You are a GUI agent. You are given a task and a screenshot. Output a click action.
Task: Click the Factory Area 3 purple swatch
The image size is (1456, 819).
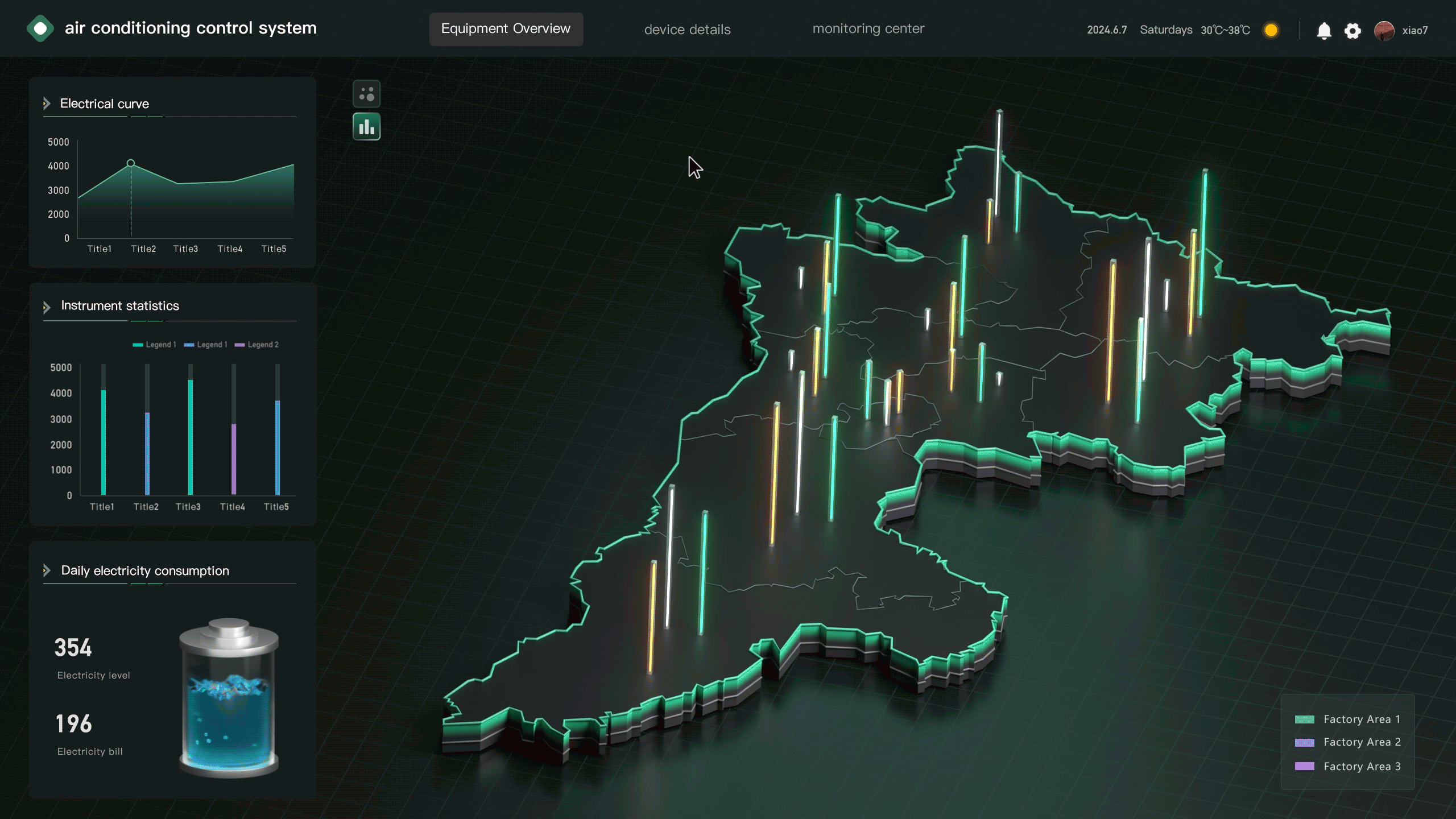pos(1305,766)
